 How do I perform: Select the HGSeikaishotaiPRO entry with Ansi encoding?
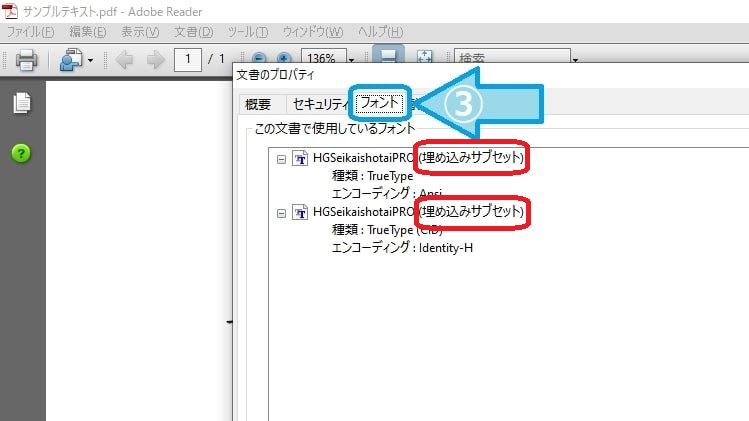coord(418,158)
